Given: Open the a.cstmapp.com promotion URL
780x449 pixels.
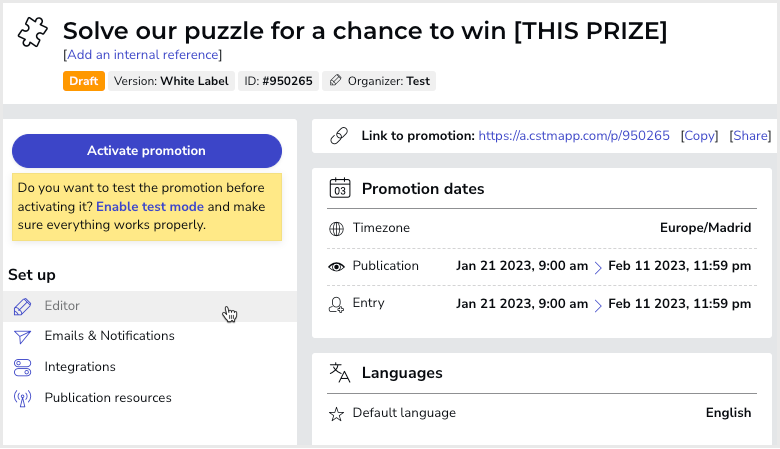Looking at the screenshot, I should [x=574, y=136].
